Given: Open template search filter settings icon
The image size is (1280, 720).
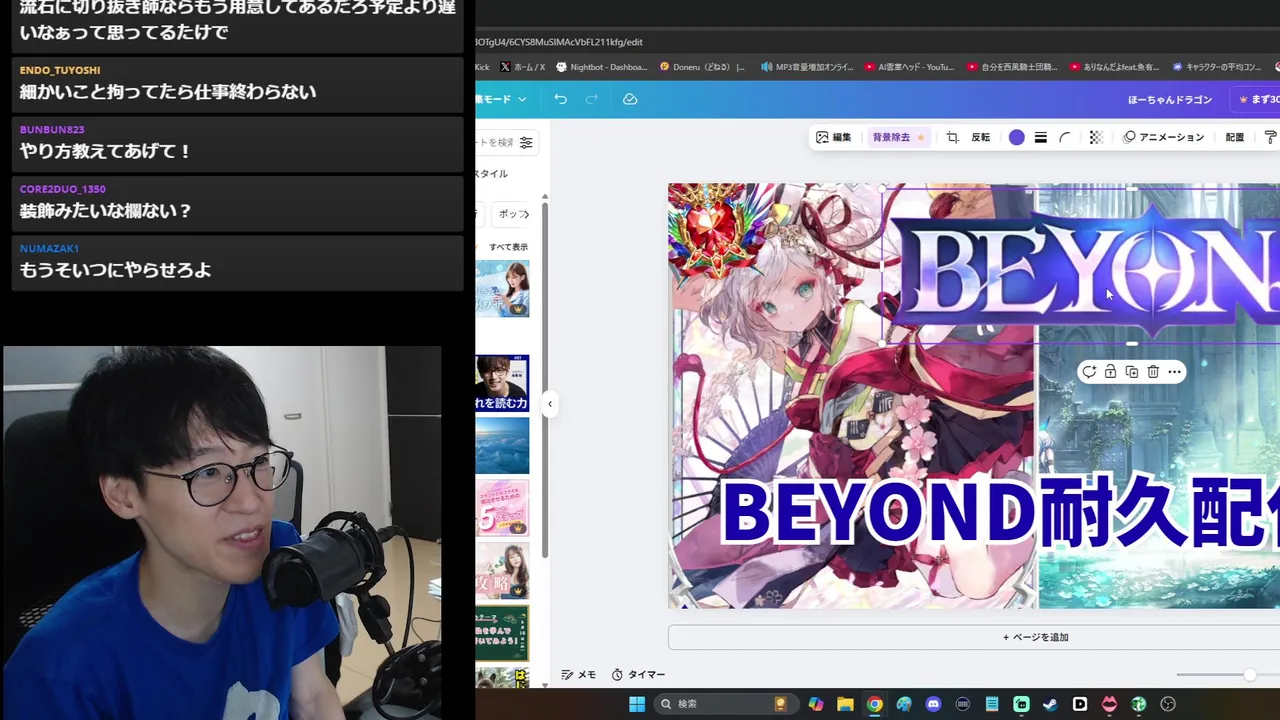Looking at the screenshot, I should pos(526,142).
